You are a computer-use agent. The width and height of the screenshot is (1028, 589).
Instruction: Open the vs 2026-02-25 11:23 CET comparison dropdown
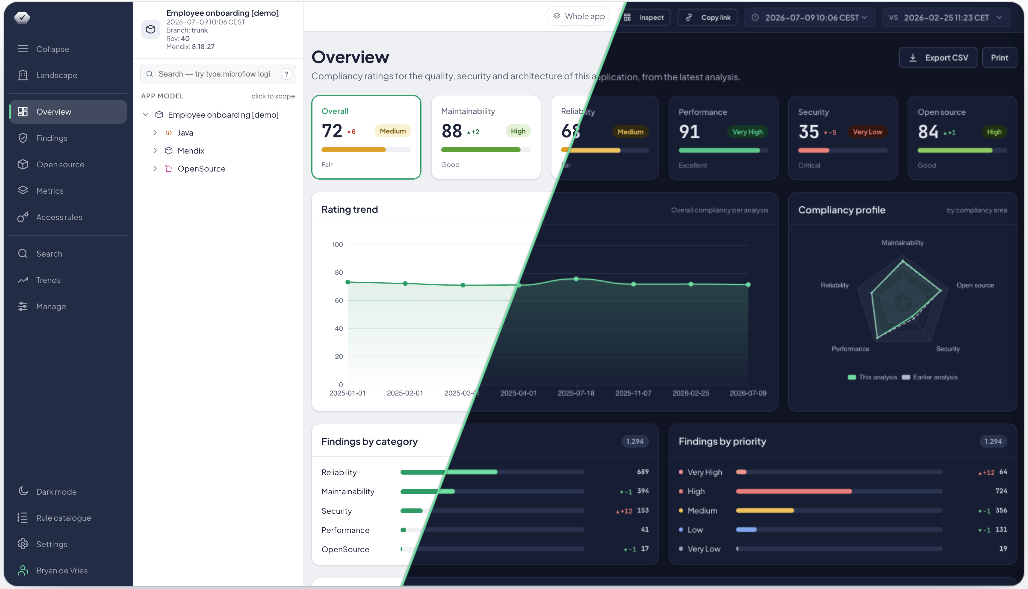(x=946, y=18)
